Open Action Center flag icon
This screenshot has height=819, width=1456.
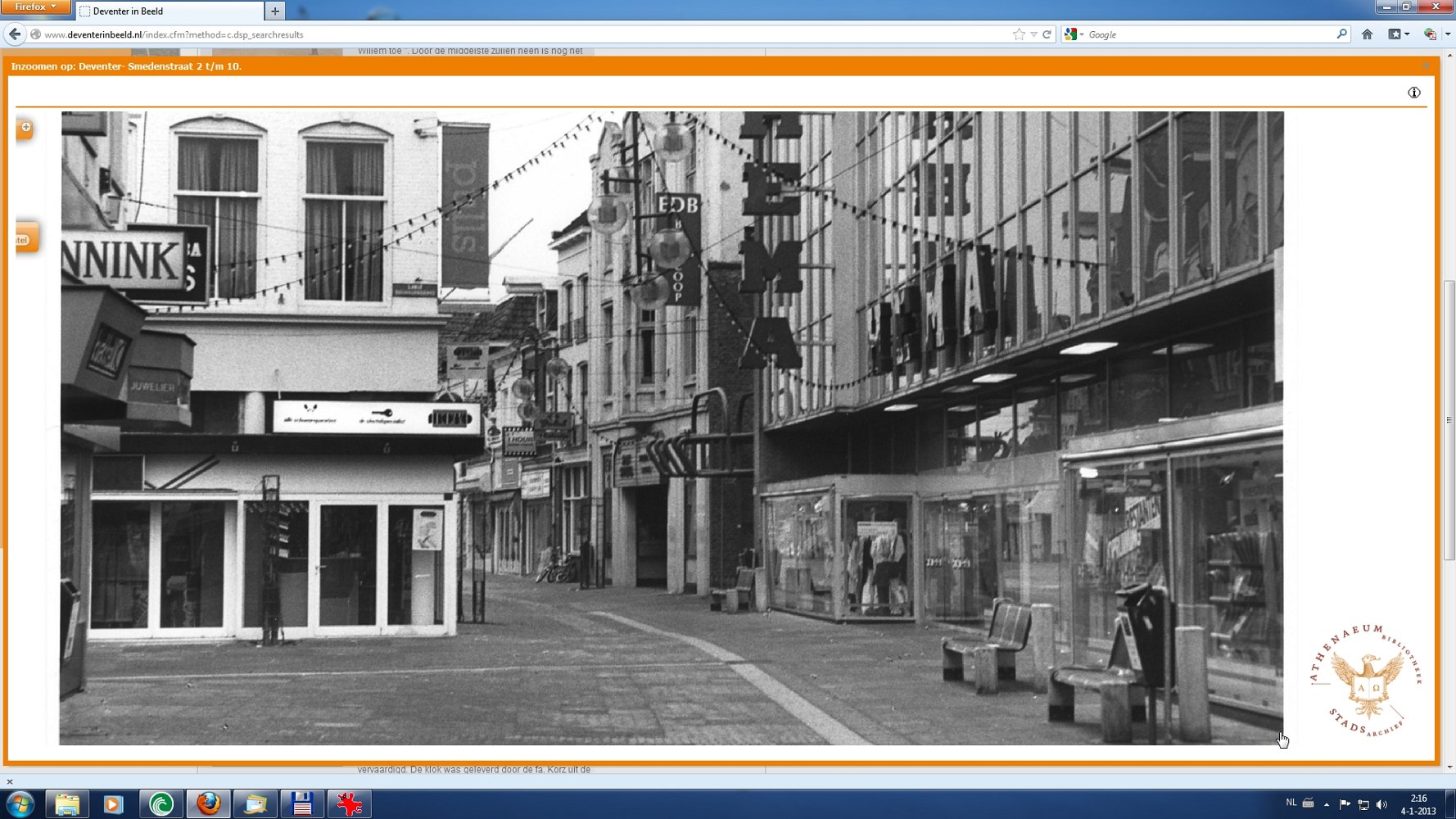(x=1345, y=804)
